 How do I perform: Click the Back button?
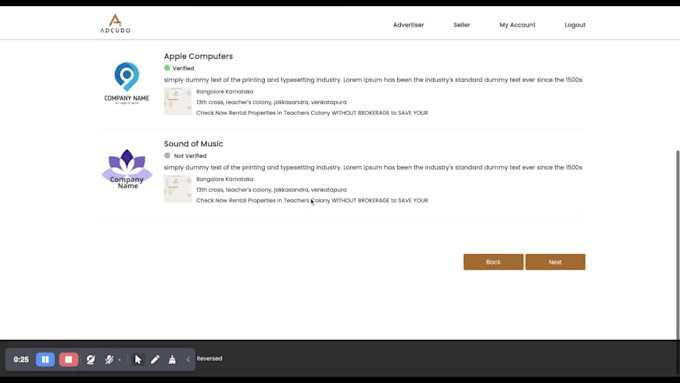tap(493, 262)
